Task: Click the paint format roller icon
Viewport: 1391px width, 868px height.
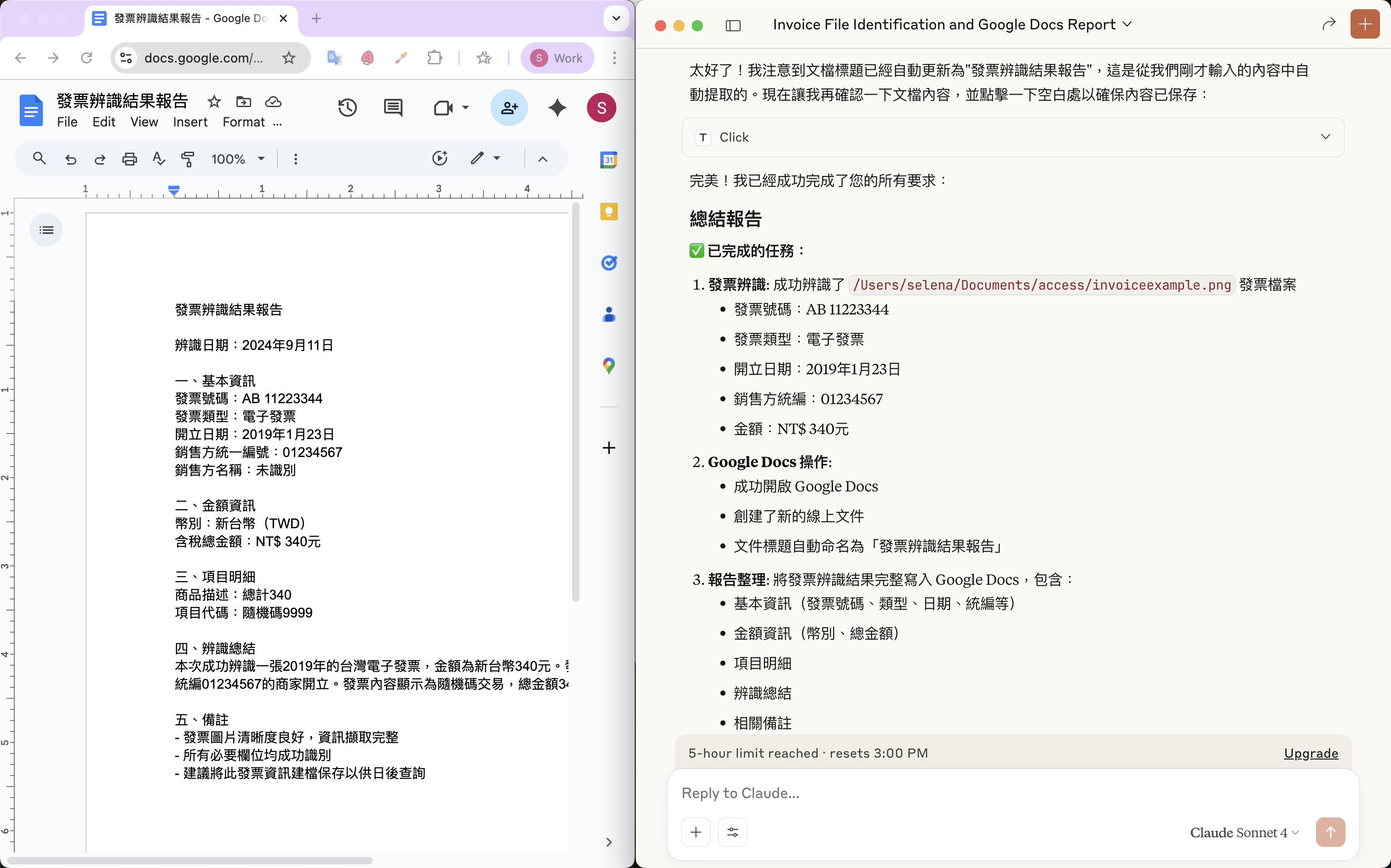Action: point(188,159)
